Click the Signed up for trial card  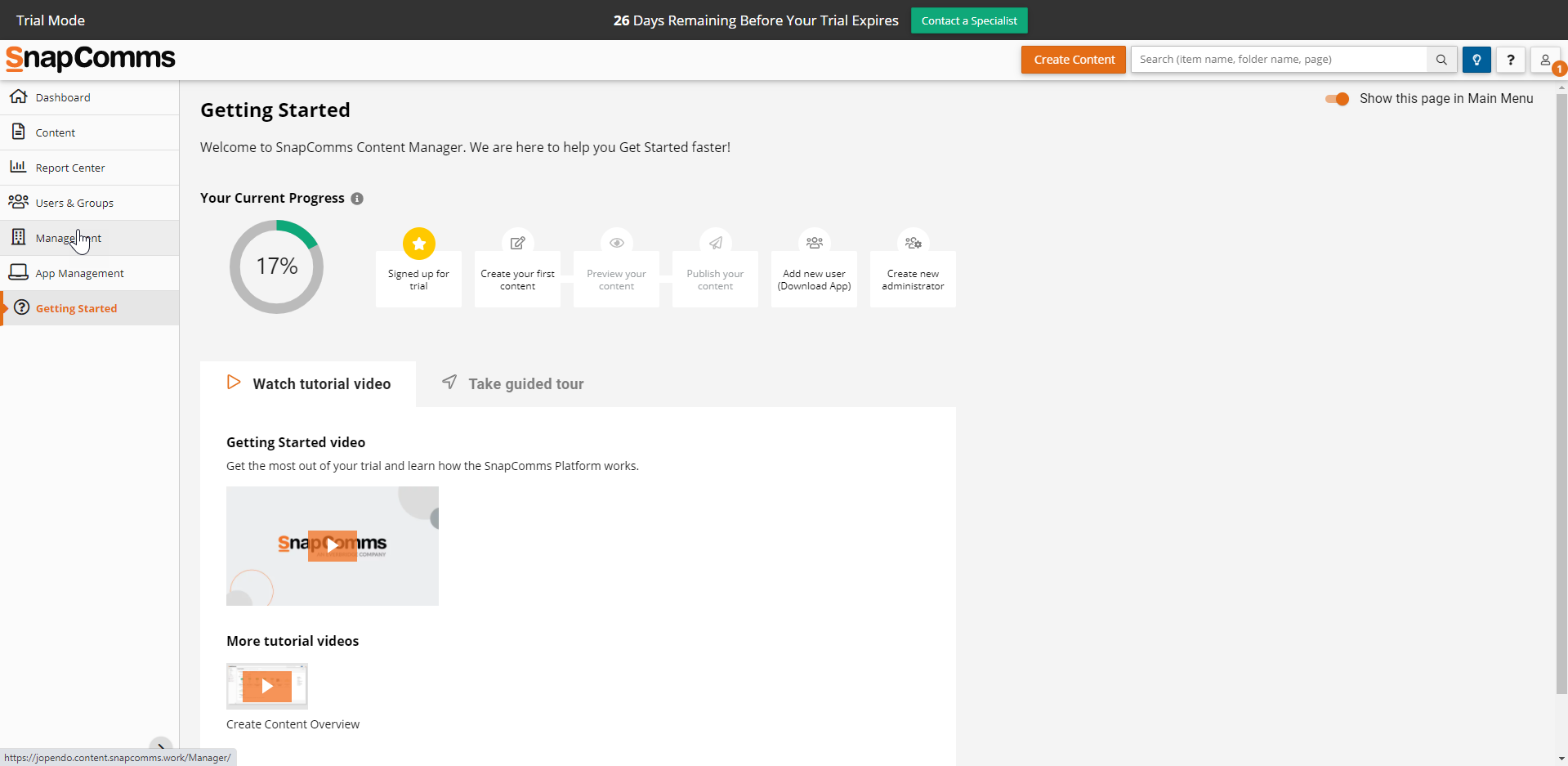[x=418, y=279]
